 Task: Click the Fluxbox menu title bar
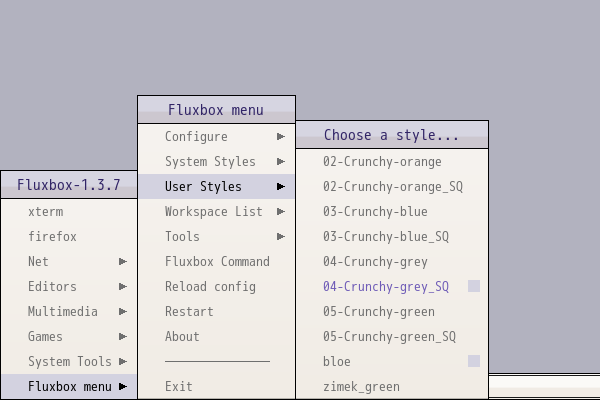217,110
